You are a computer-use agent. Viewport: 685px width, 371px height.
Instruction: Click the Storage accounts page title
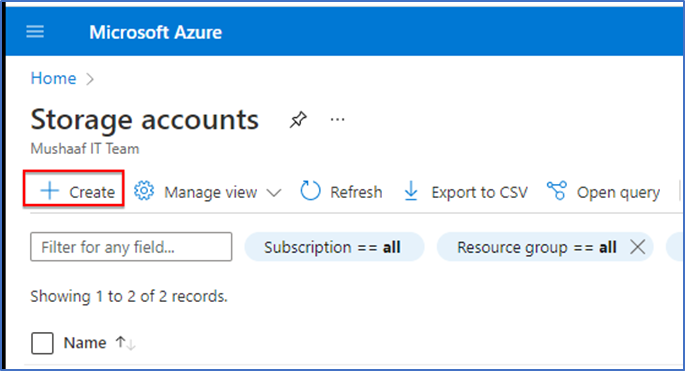[x=145, y=119]
